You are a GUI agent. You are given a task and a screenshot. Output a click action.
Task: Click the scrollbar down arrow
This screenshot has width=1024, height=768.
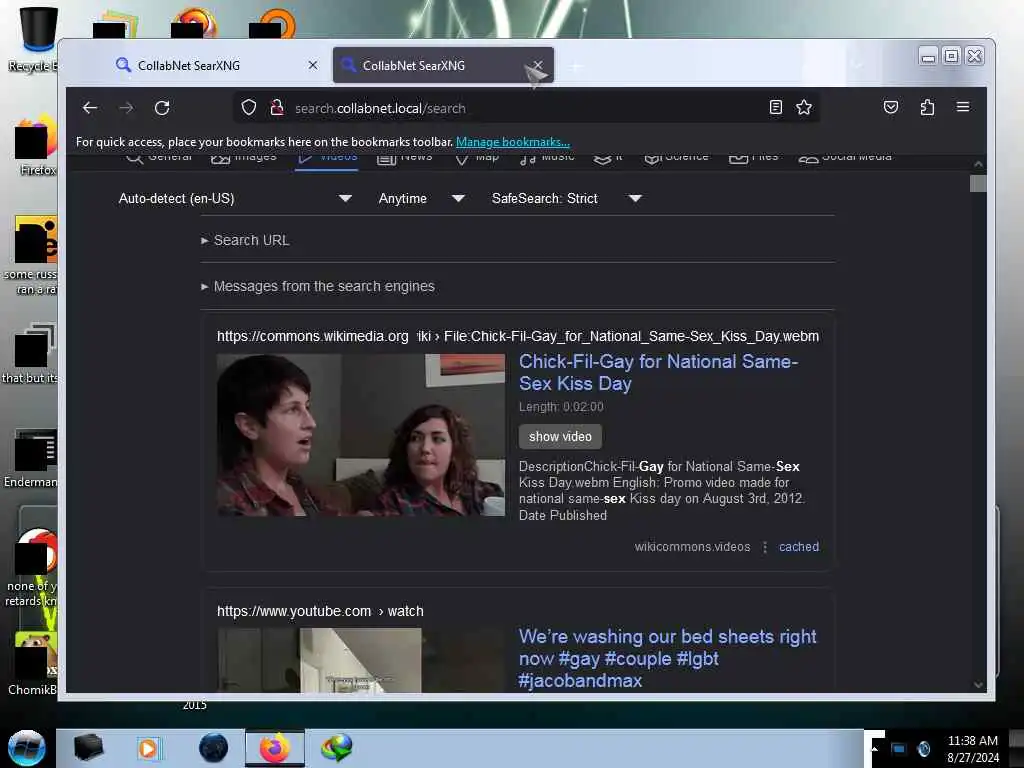point(978,684)
